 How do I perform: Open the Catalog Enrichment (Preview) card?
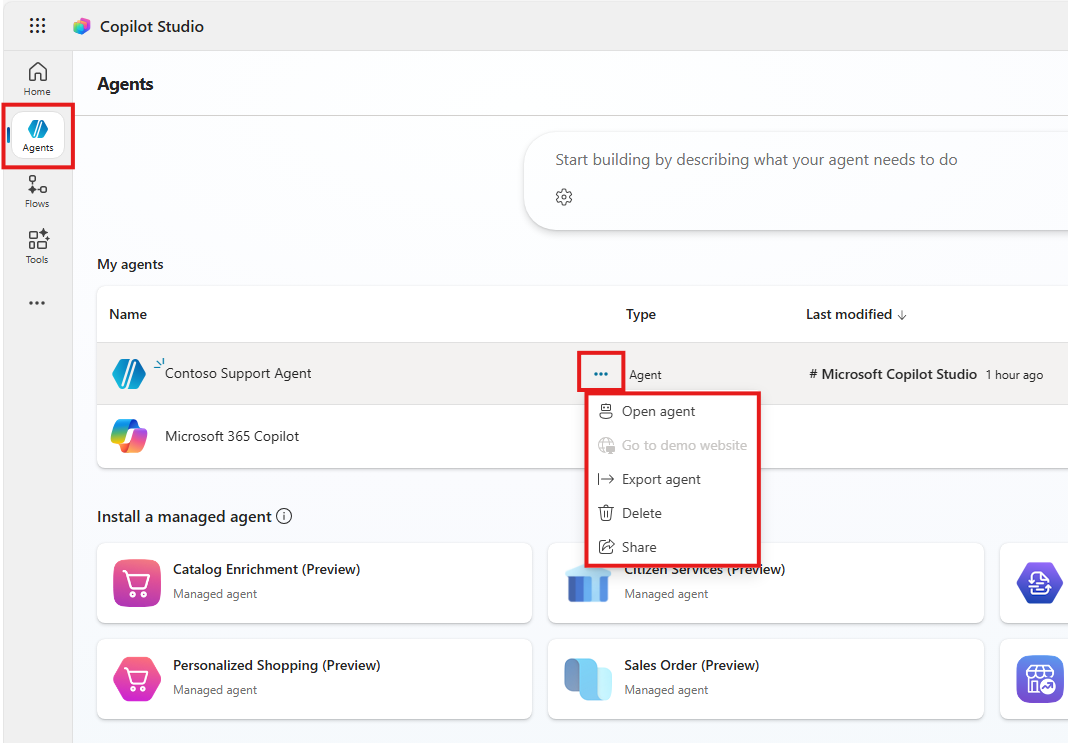pyautogui.click(x=315, y=583)
